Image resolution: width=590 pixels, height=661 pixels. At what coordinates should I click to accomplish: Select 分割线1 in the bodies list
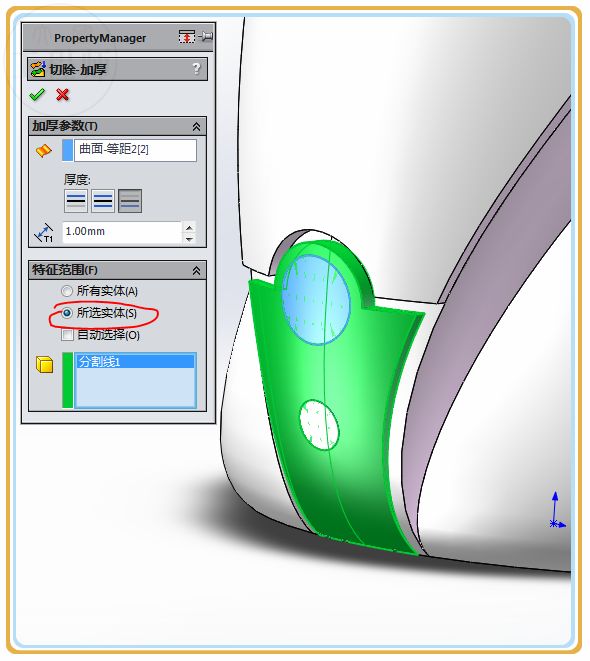pos(135,362)
